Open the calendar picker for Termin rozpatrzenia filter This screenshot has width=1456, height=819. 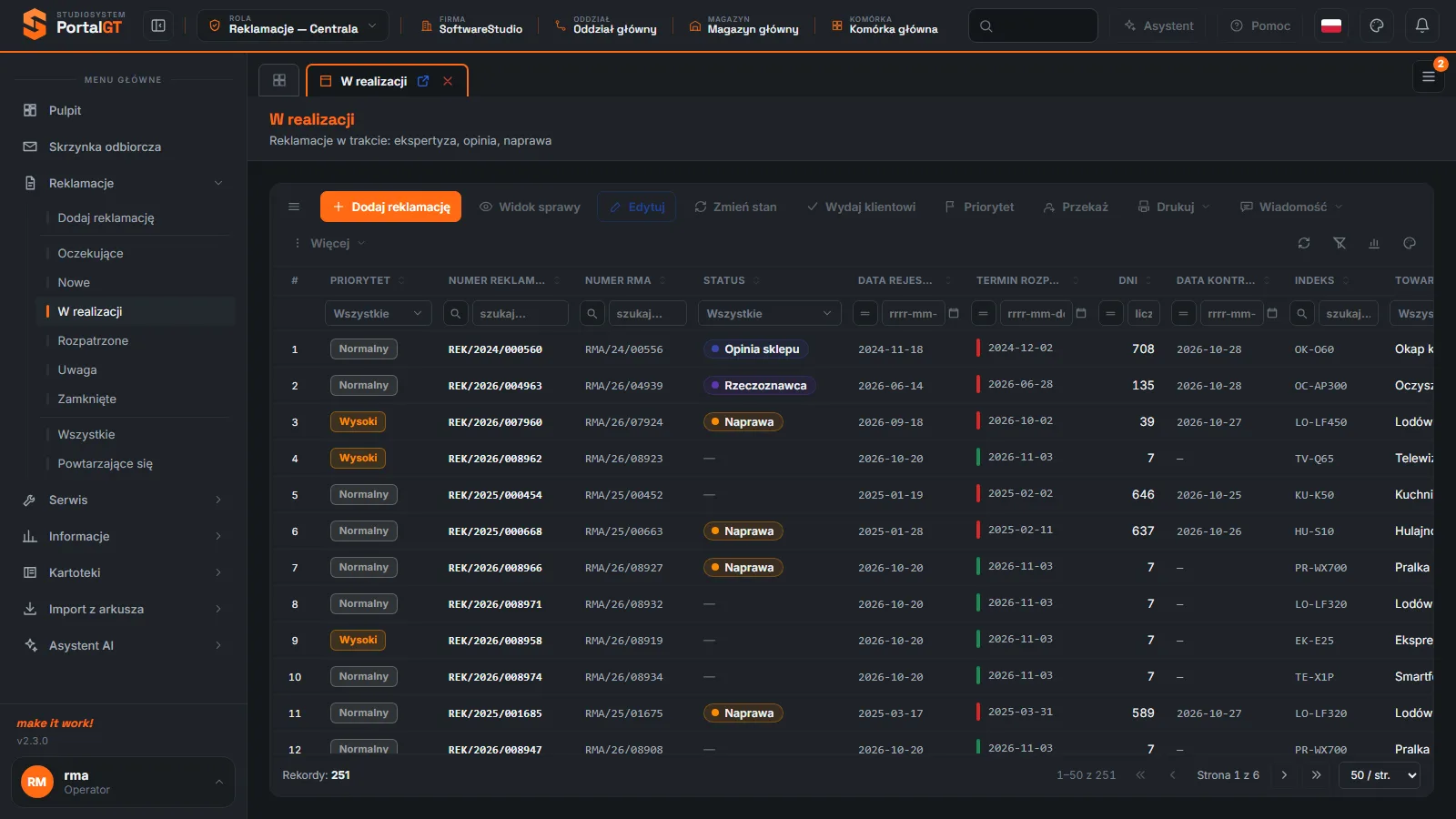point(1081,313)
